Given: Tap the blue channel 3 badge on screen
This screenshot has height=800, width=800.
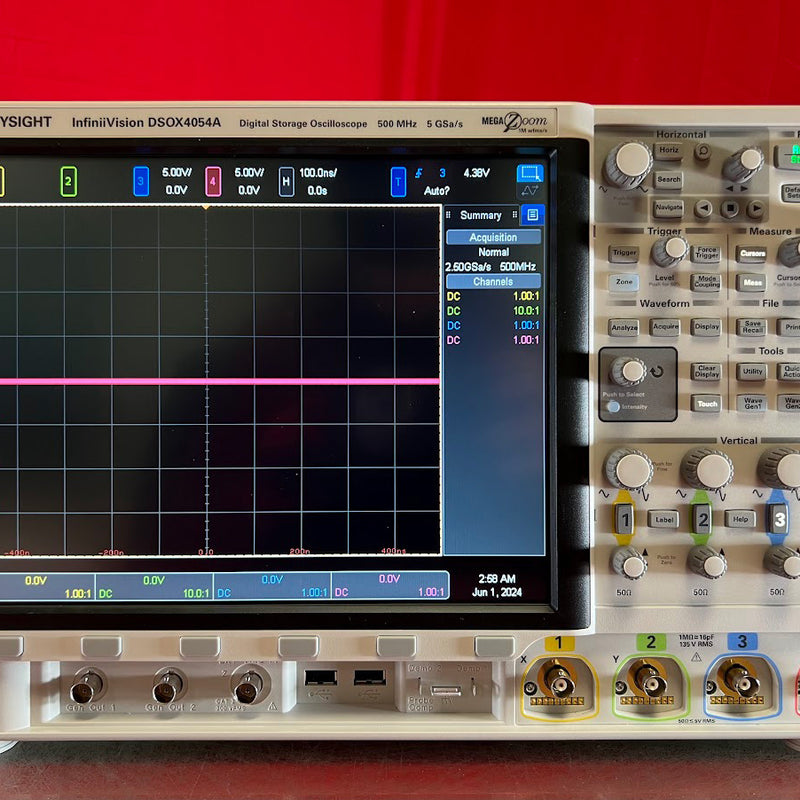Looking at the screenshot, I should tap(141, 181).
